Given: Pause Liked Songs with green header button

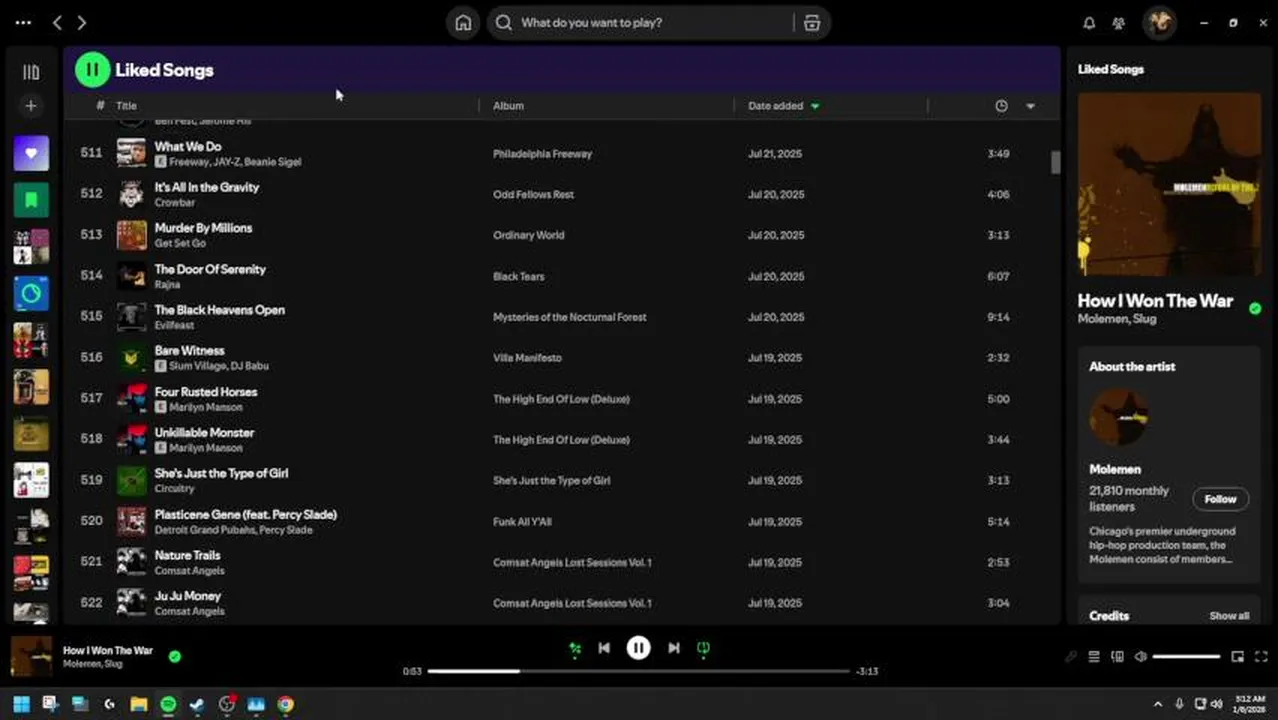Looking at the screenshot, I should coord(92,70).
